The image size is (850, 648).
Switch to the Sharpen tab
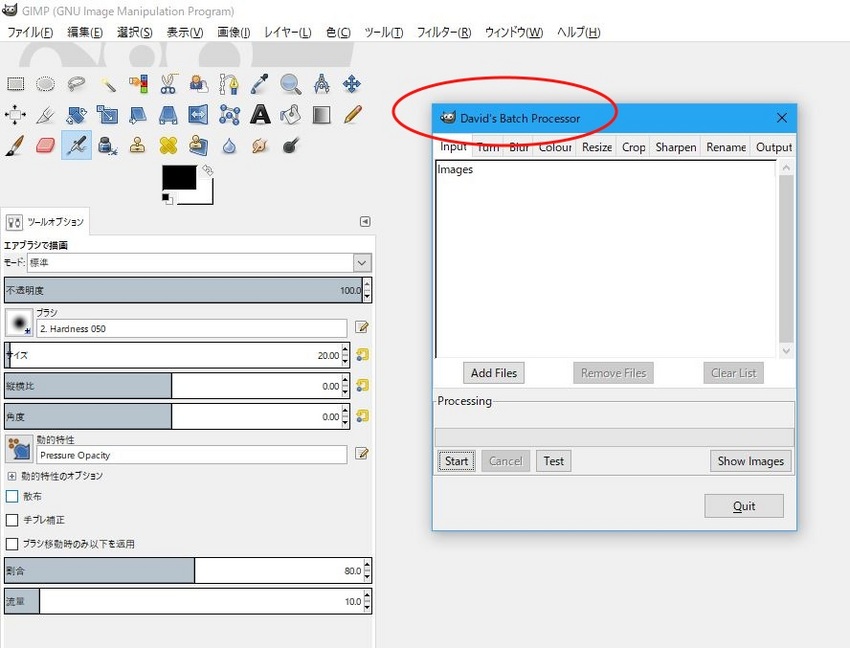675,147
